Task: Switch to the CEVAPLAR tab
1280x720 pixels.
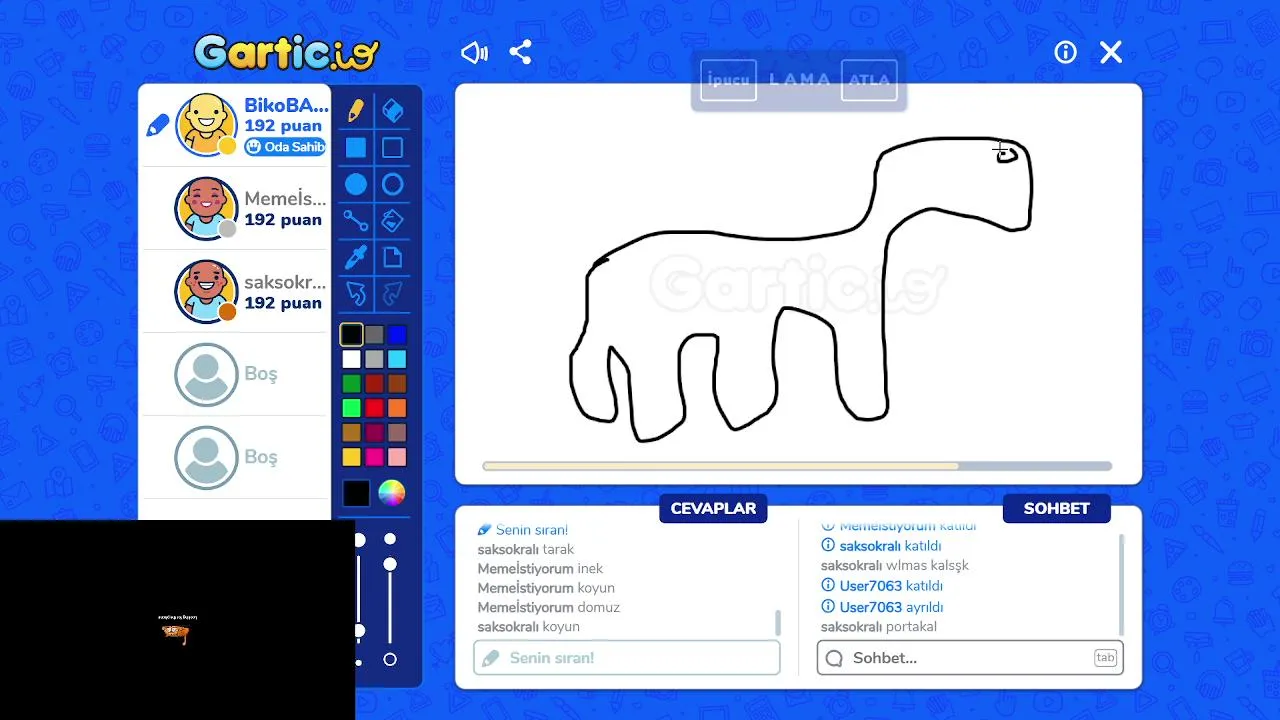Action: [x=713, y=508]
